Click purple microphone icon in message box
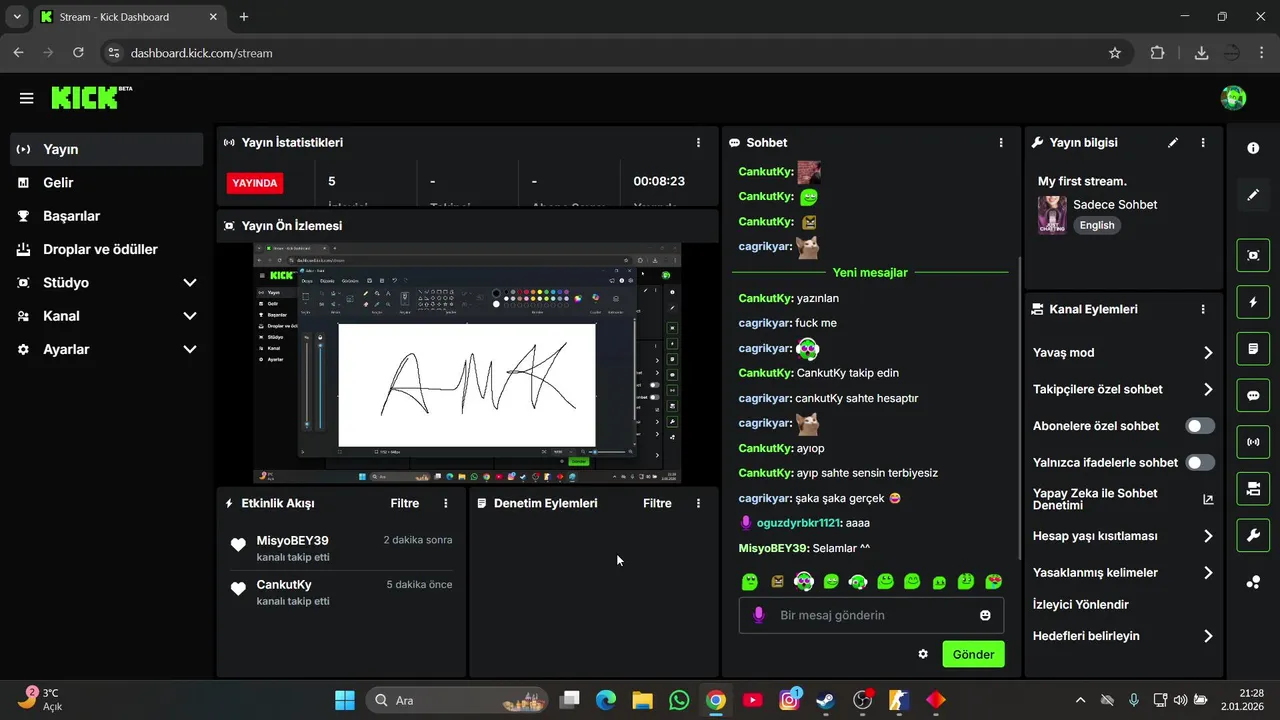The height and width of the screenshot is (720, 1280). pyautogui.click(x=759, y=615)
